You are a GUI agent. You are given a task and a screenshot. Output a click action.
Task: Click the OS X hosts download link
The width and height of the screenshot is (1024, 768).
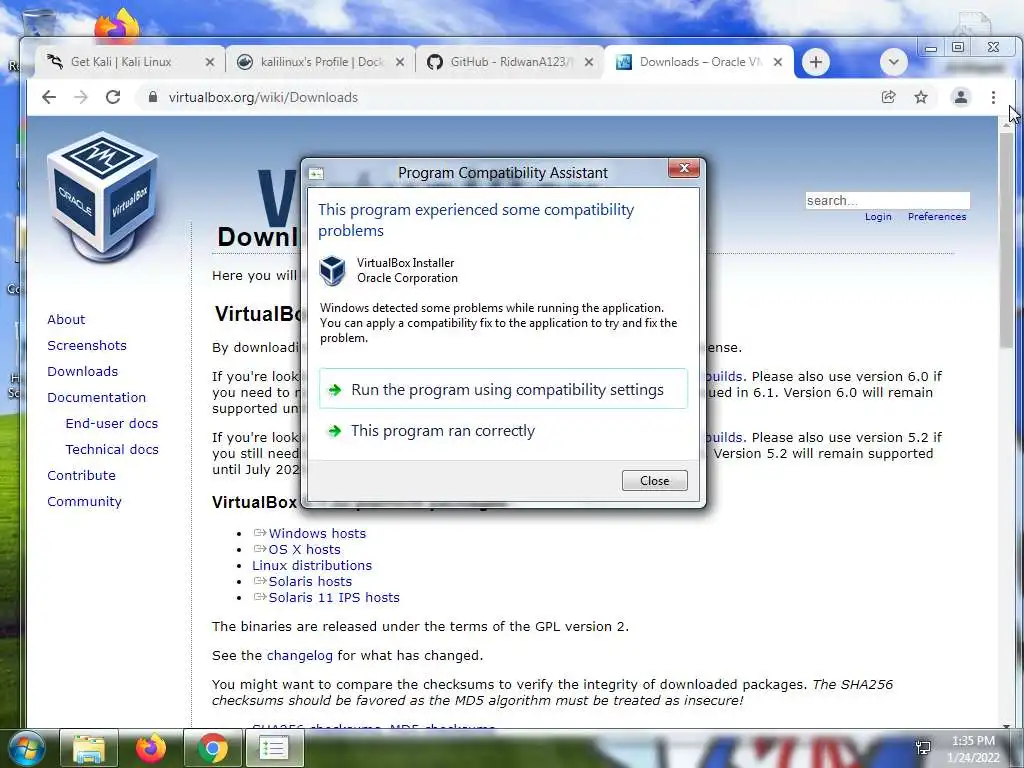tap(304, 550)
